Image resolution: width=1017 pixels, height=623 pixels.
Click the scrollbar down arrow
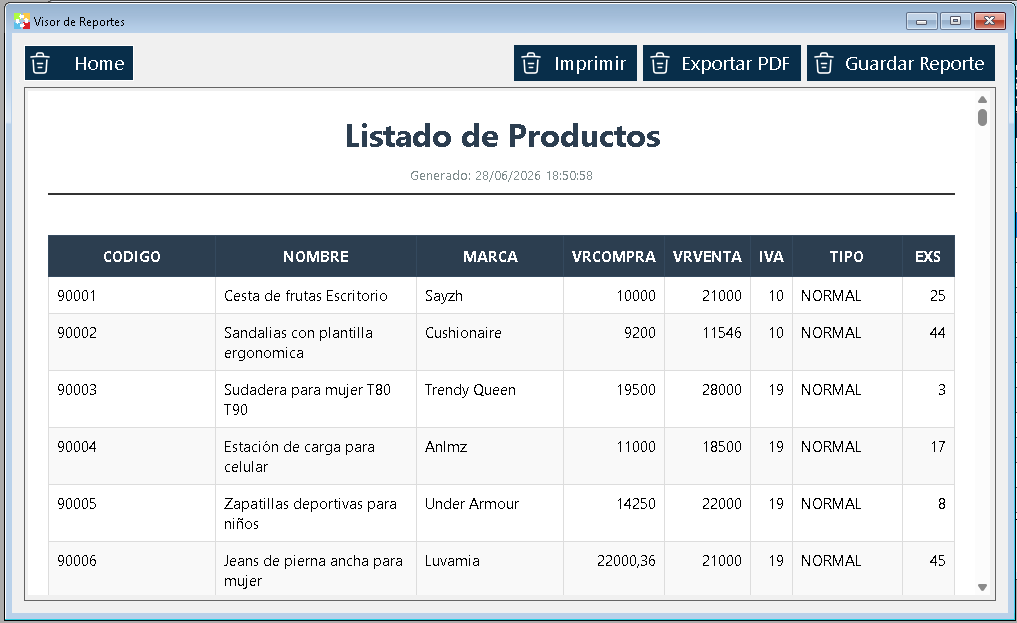pos(982,587)
